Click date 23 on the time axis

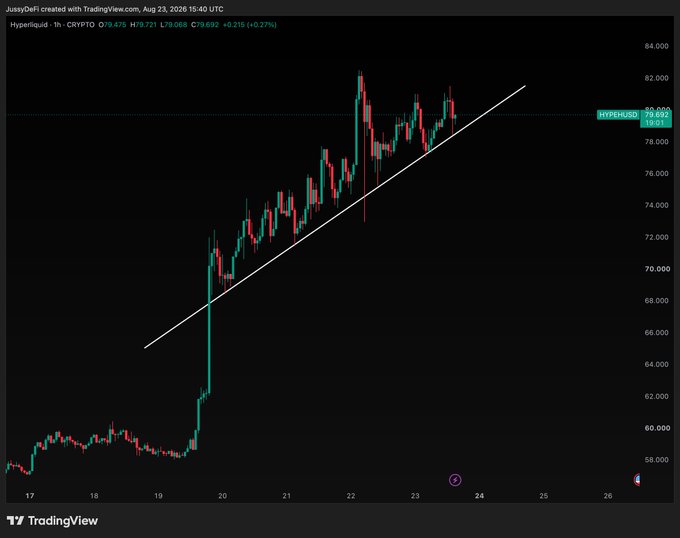[x=415, y=496]
